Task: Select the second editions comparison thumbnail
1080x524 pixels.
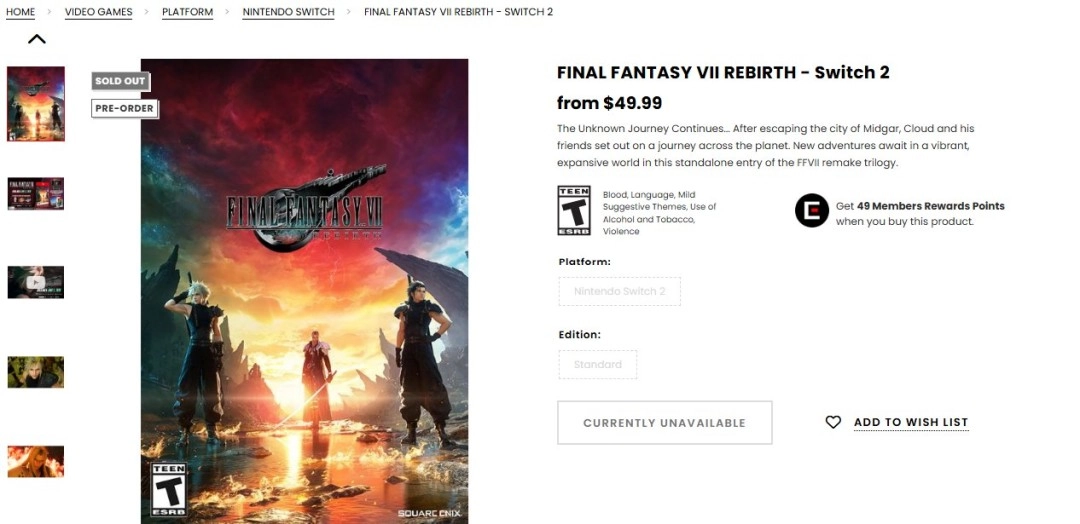Action: pyautogui.click(x=36, y=193)
